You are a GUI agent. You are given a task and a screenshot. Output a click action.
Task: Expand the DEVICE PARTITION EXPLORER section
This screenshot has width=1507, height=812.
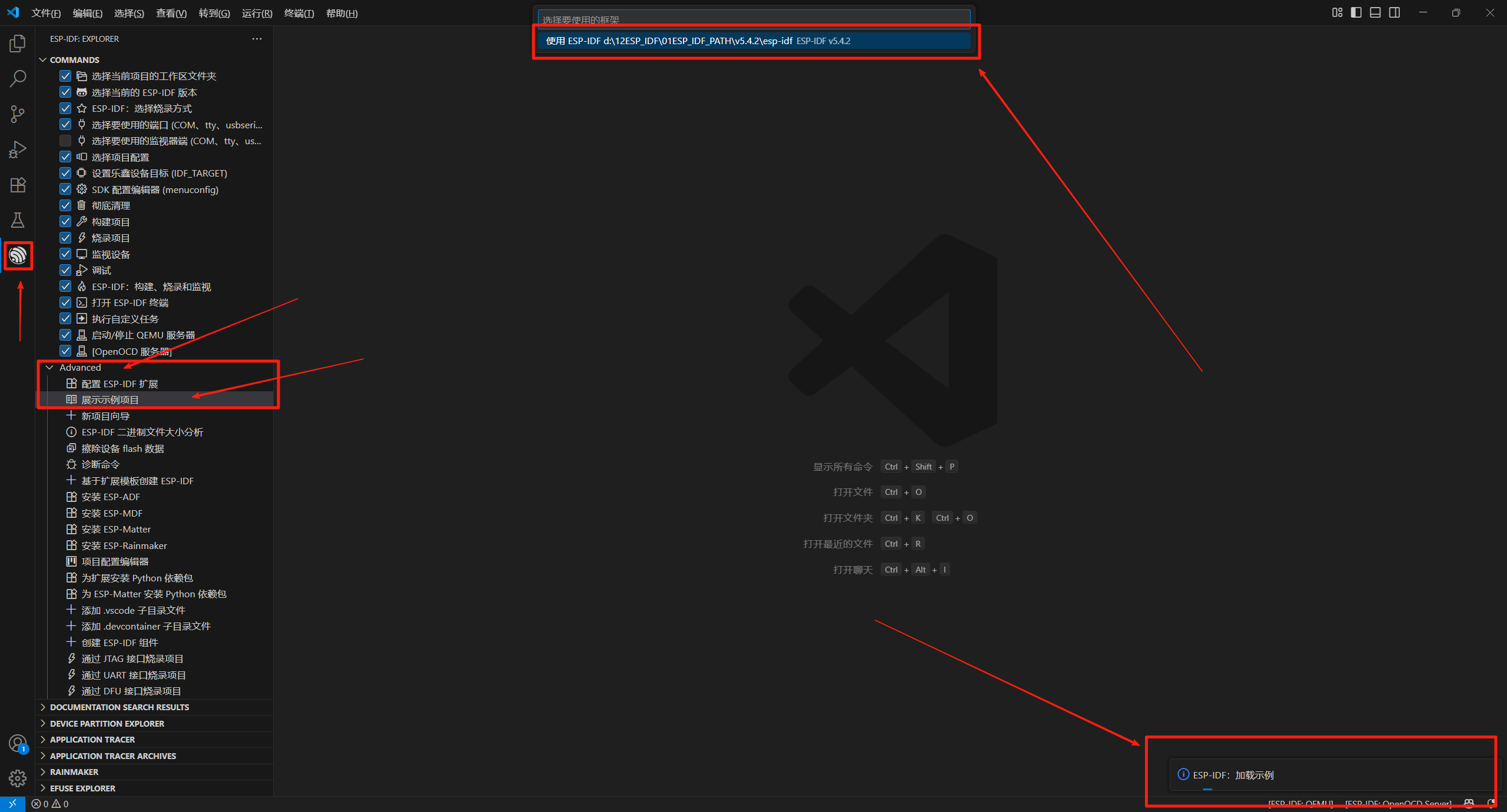107,723
